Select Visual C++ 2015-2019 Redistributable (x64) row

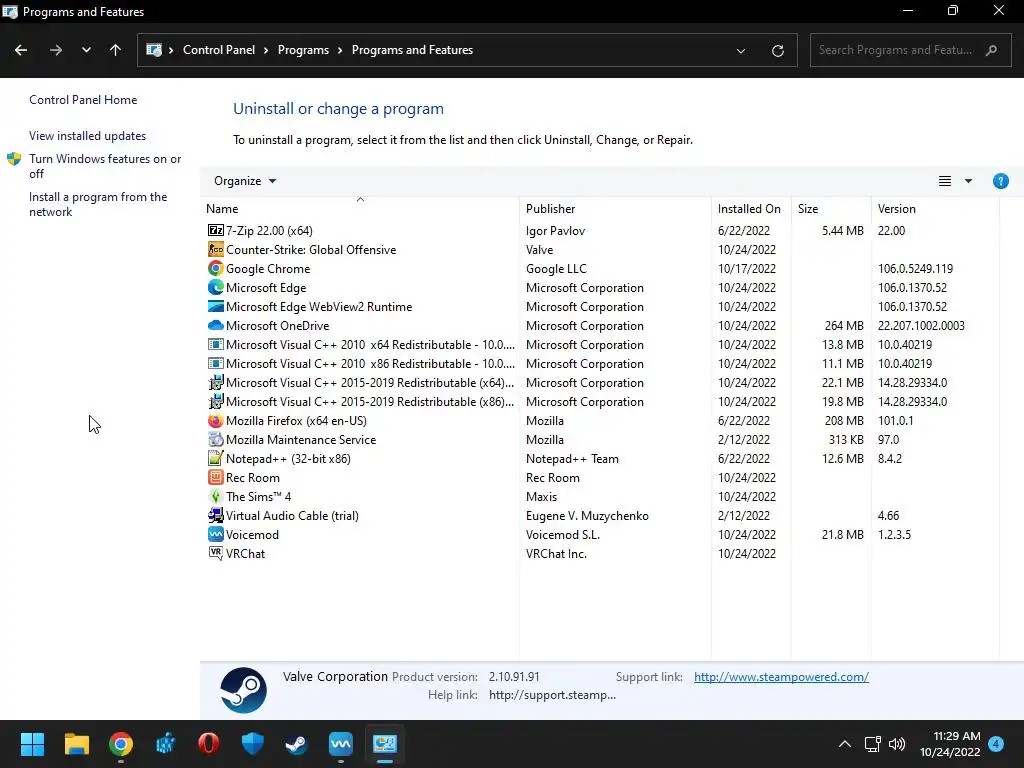click(x=600, y=382)
